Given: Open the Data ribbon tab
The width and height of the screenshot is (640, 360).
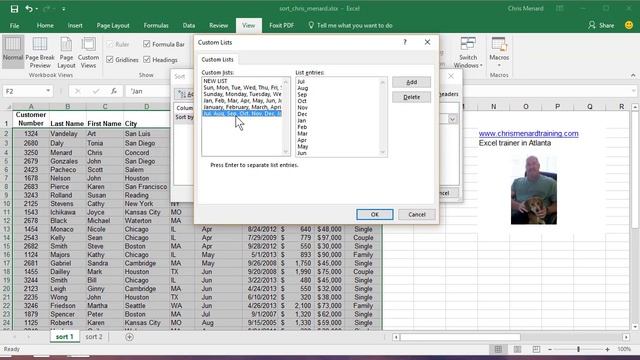Looking at the screenshot, I should click(x=189, y=25).
